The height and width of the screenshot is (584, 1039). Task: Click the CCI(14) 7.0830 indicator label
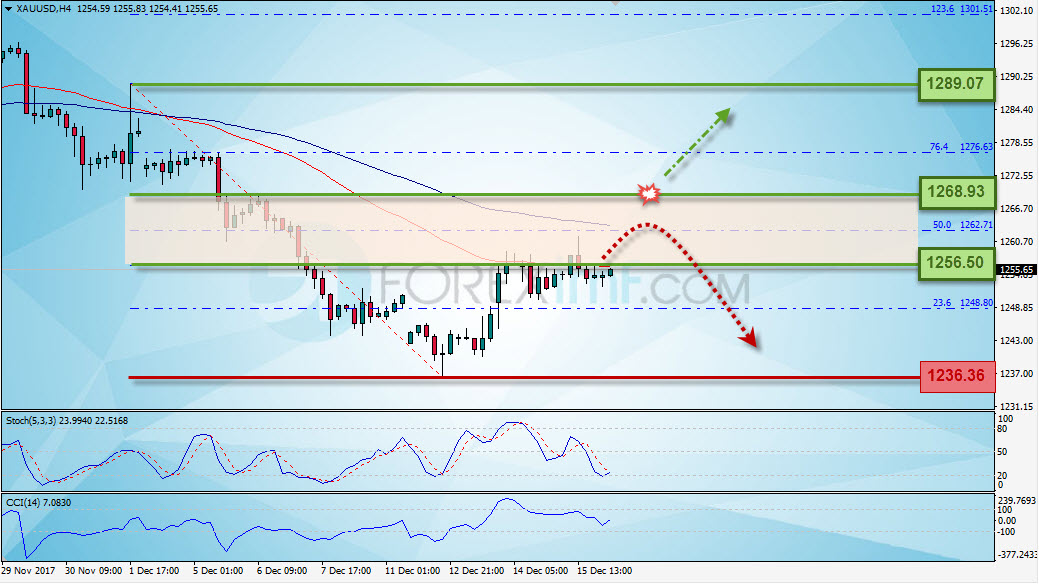[x=38, y=502]
